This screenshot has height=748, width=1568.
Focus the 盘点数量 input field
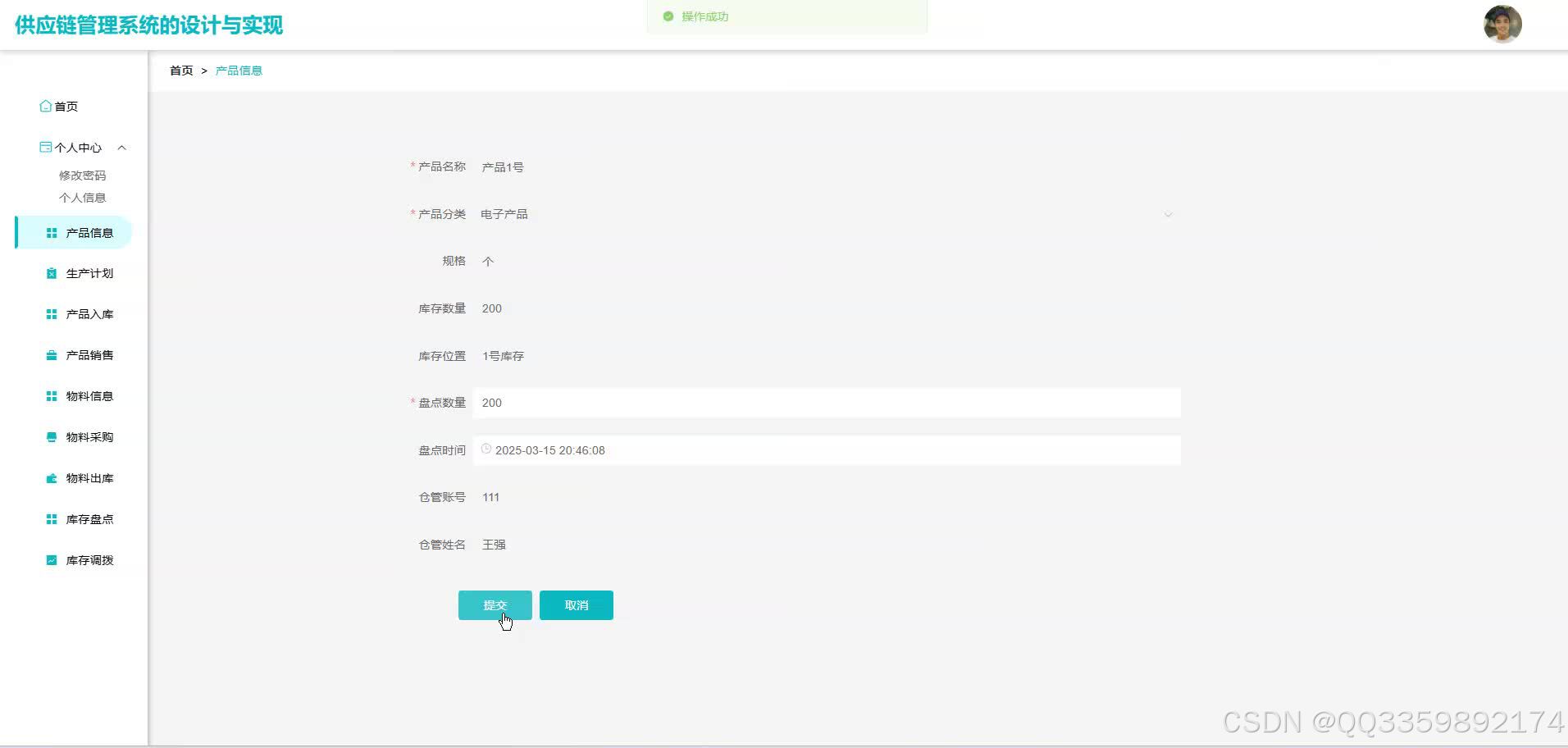pyautogui.click(x=827, y=403)
